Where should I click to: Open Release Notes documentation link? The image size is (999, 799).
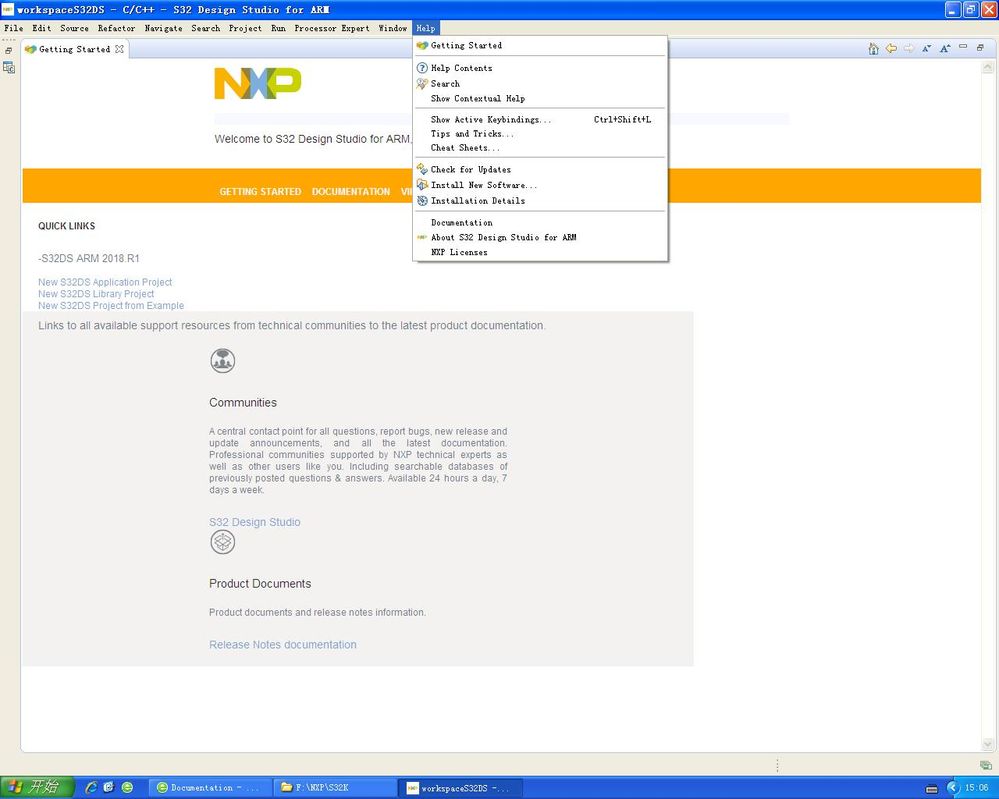point(283,644)
